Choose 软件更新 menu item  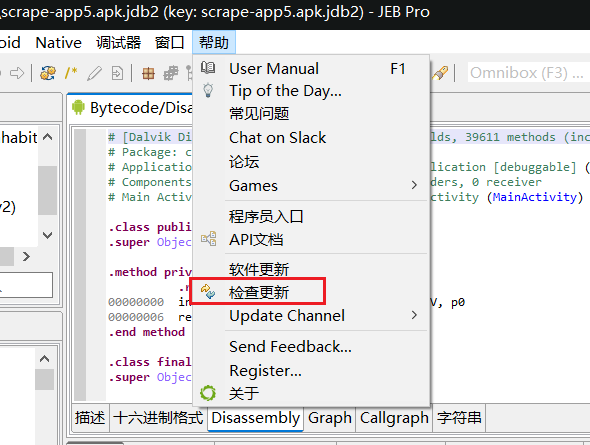click(310, 269)
